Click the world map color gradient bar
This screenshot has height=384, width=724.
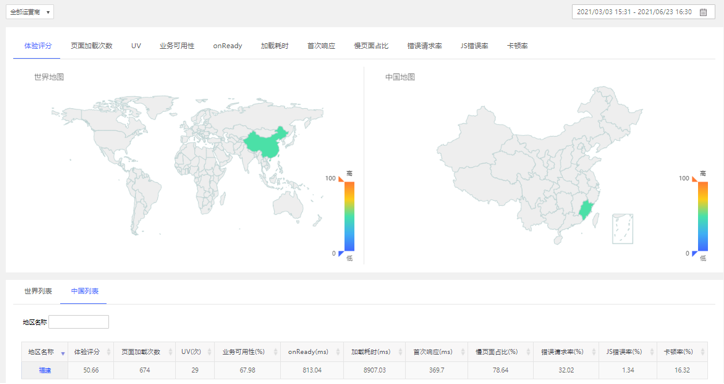(350, 216)
